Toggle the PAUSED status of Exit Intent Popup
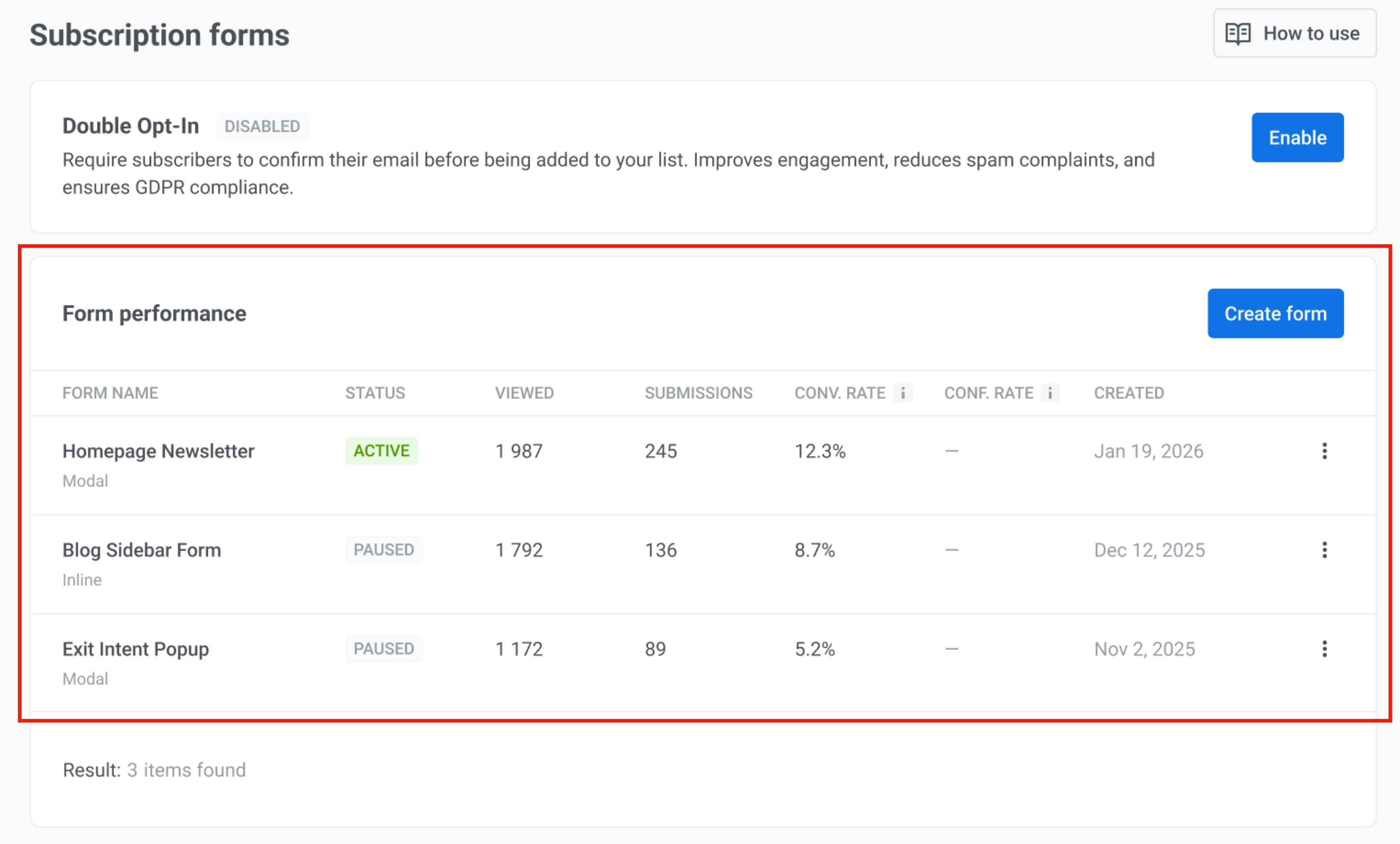The image size is (1400, 844). click(x=384, y=648)
